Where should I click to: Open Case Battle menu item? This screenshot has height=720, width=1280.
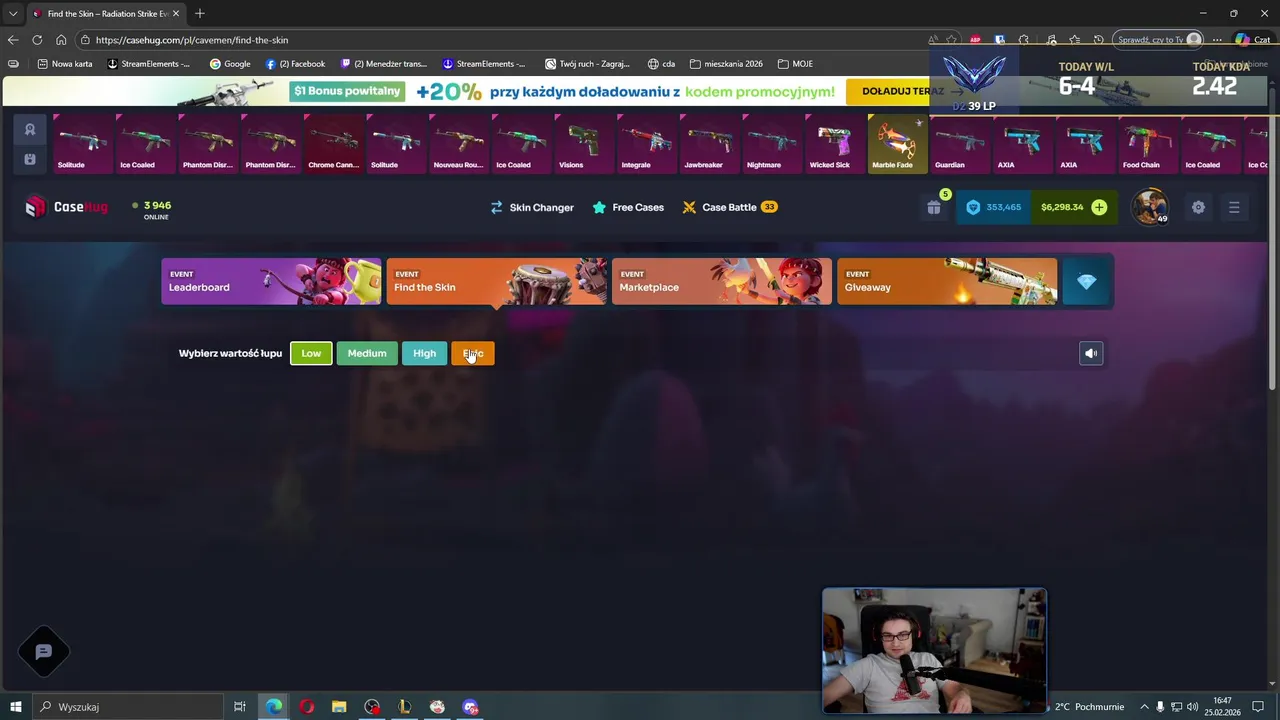click(730, 207)
